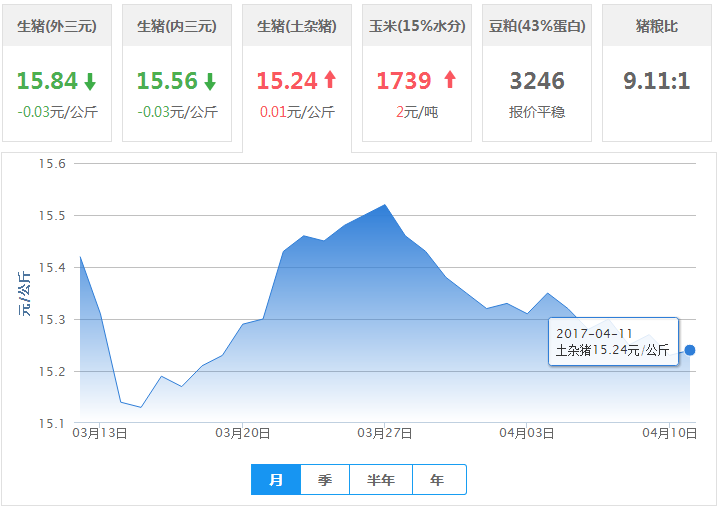The height and width of the screenshot is (510, 721).
Task: Click the blue data point marker on chart
Action: [690, 350]
